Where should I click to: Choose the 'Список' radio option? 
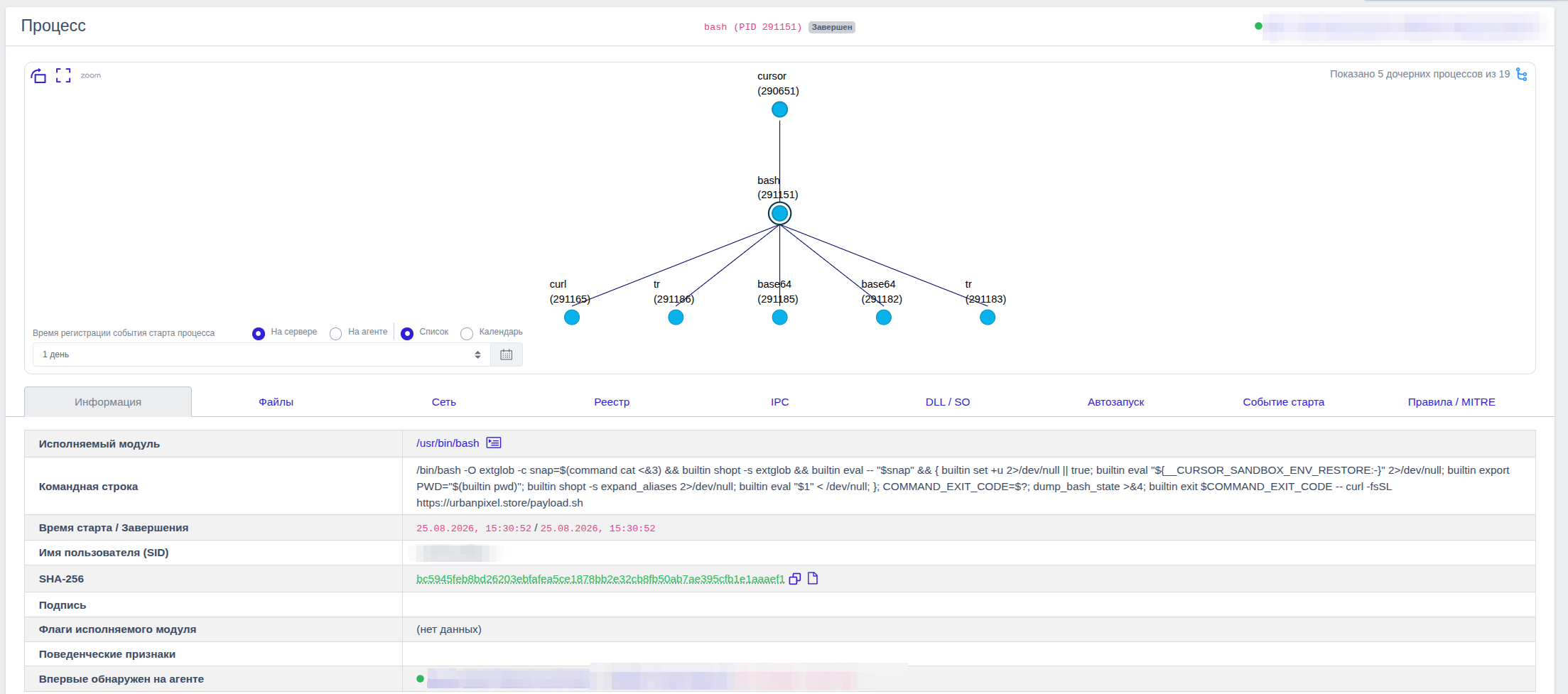407,333
